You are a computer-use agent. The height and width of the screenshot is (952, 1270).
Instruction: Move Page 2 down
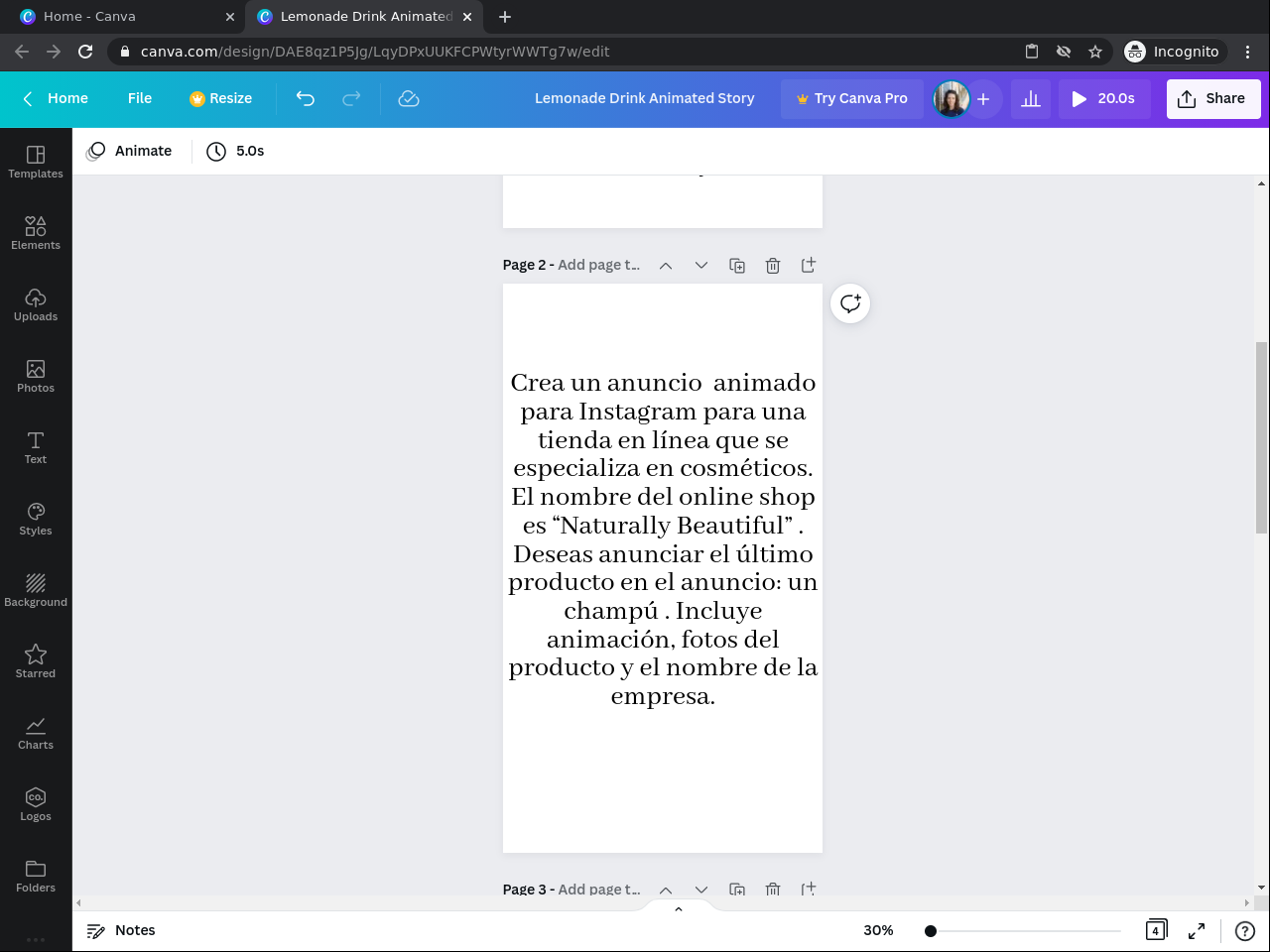tap(701, 265)
